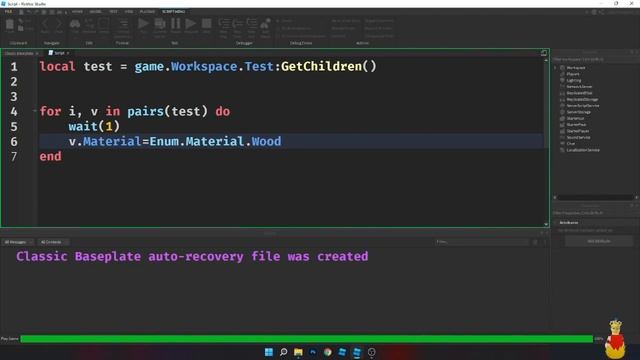Viewport: 640px width, 360px height.
Task: Click the editor scrollbar down arrow
Action: point(546,224)
